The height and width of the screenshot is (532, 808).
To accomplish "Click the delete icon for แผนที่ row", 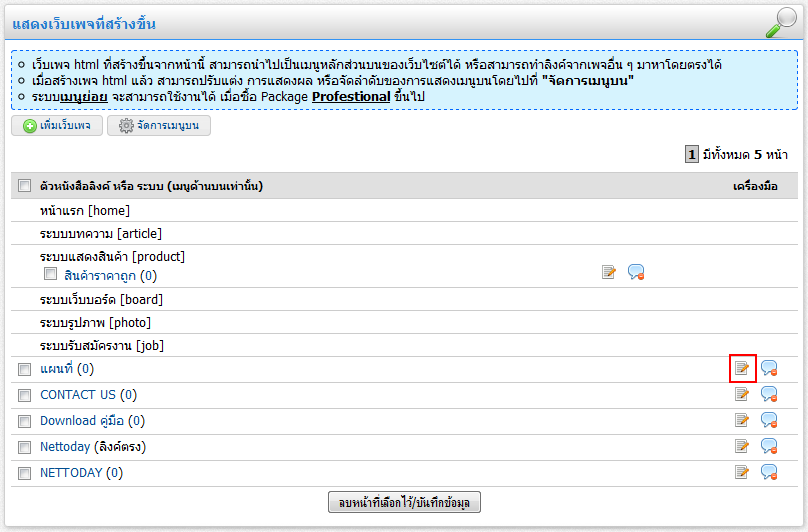I will [769, 368].
